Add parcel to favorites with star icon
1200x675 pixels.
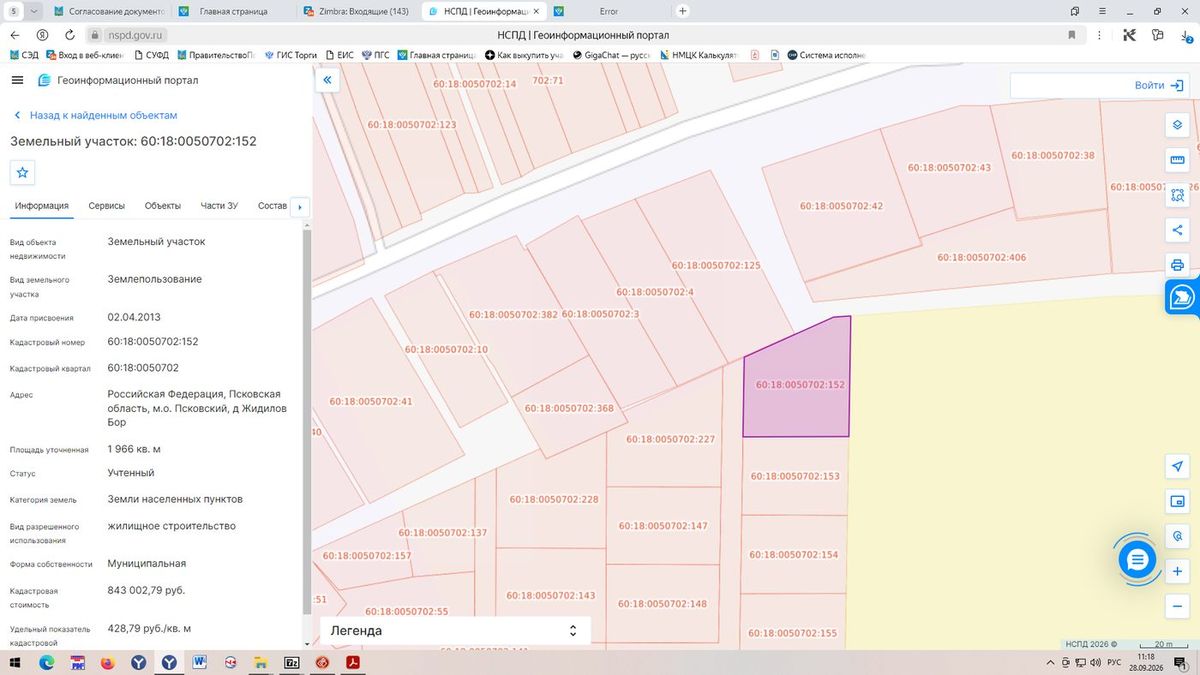coord(23,172)
